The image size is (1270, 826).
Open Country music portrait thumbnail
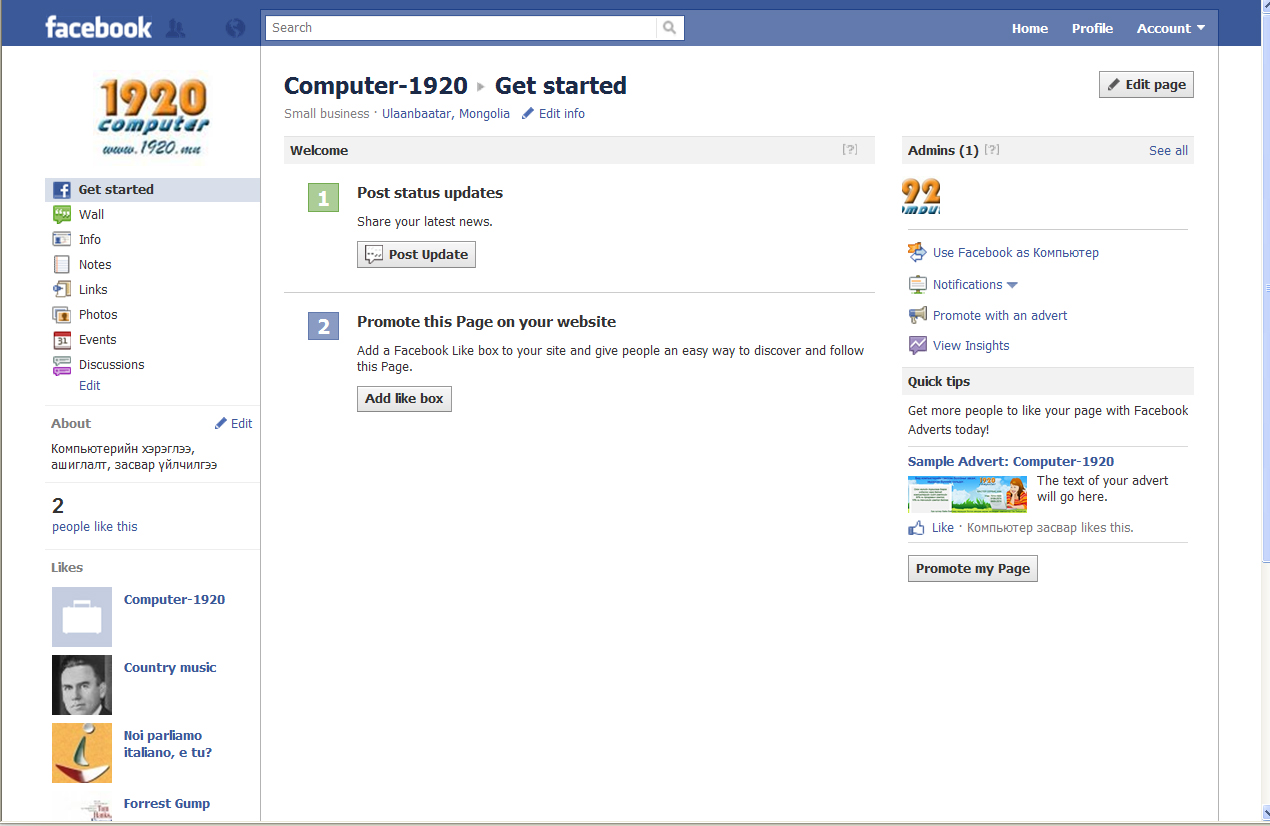(82, 685)
